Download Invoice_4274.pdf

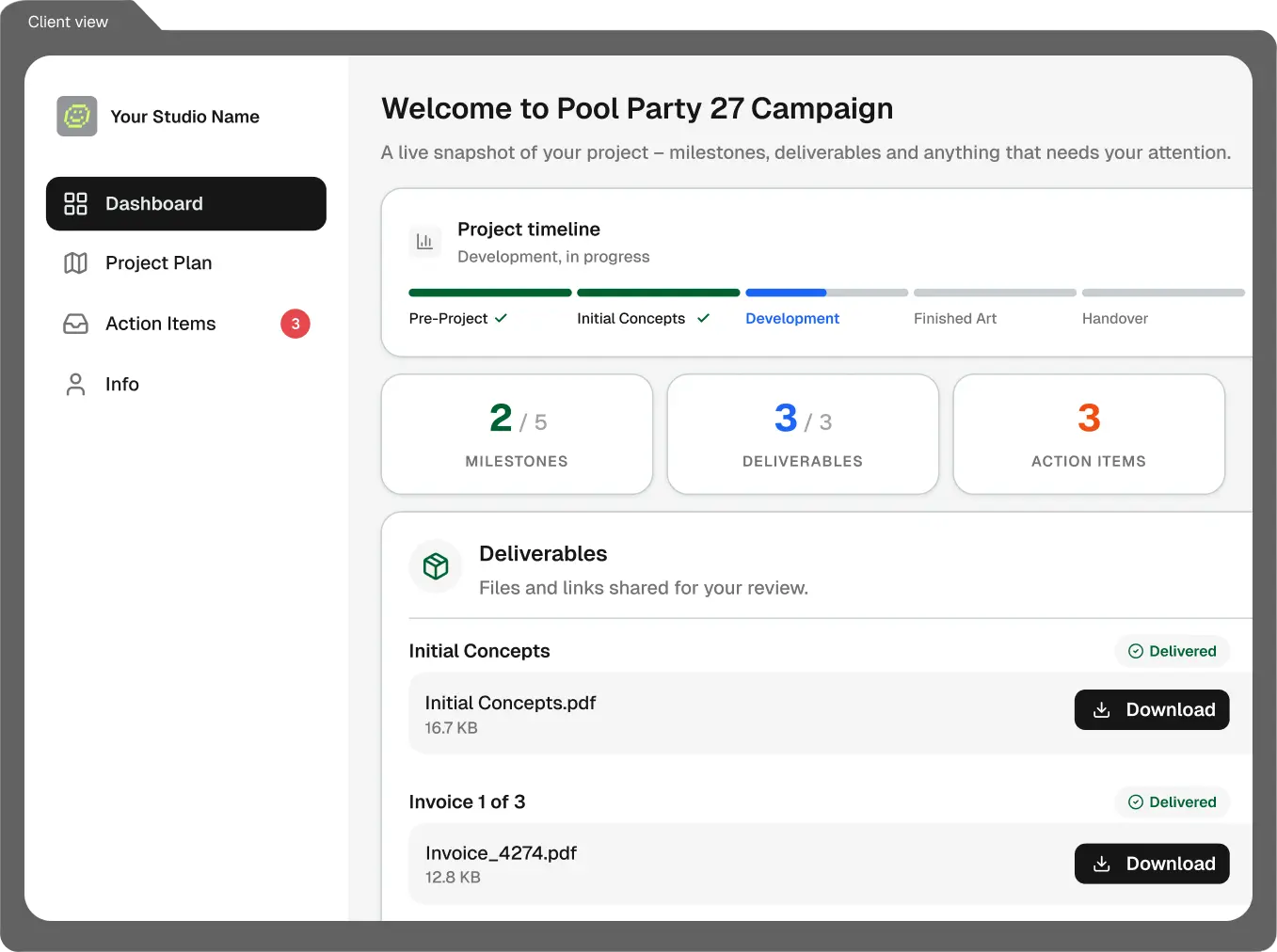(x=1152, y=864)
